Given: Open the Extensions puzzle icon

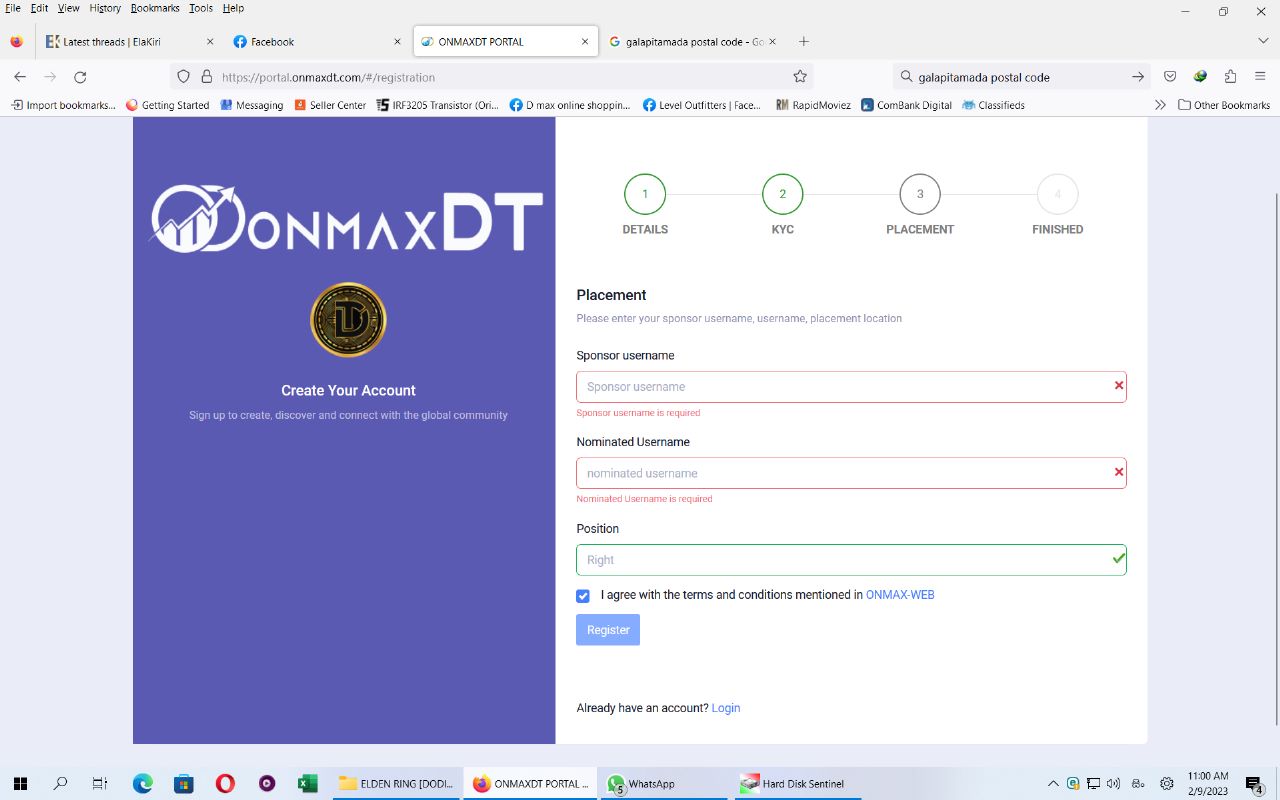Looking at the screenshot, I should coord(1230,77).
